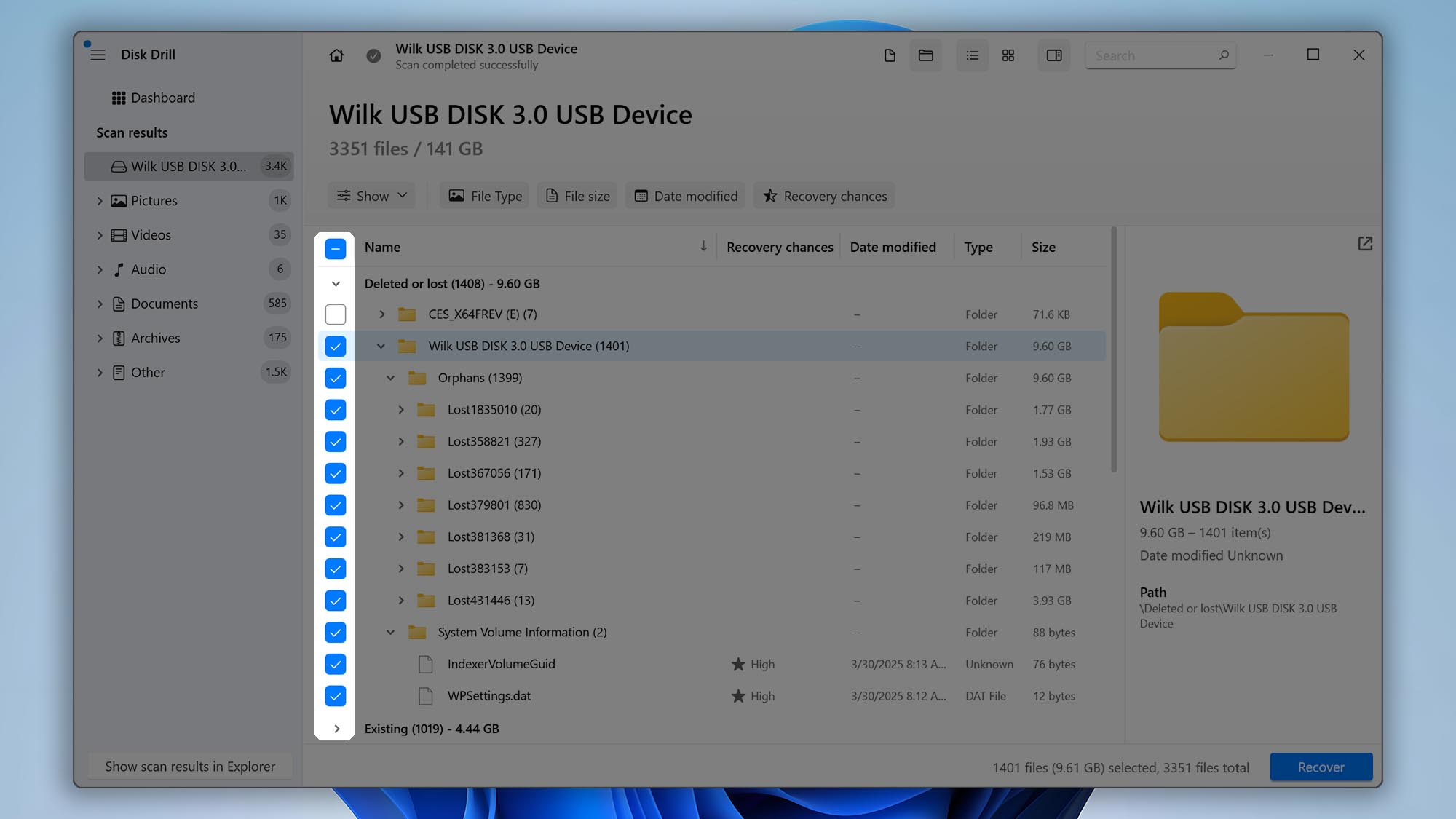The height and width of the screenshot is (819, 1456).
Task: Select Documents in Scan results sidebar
Action: pyautogui.click(x=165, y=304)
